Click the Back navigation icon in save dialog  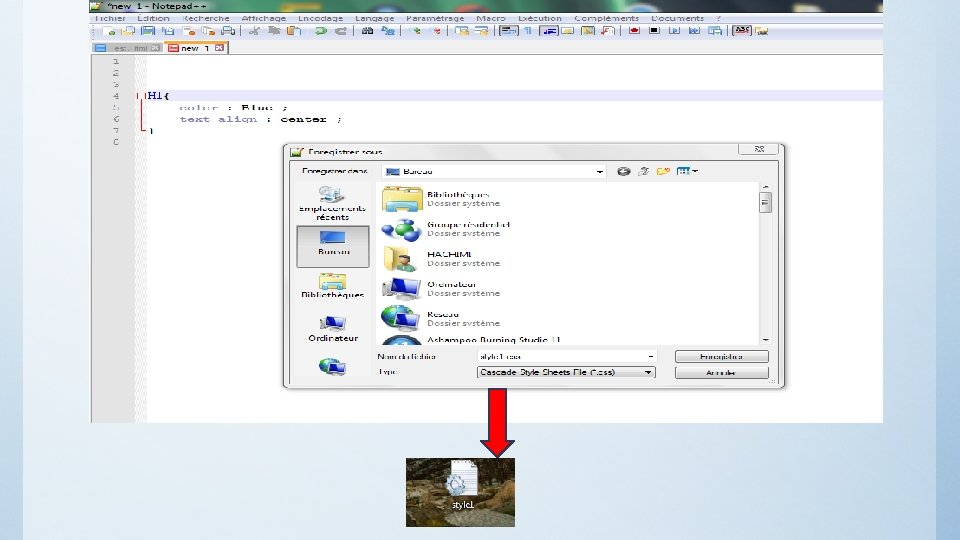(x=623, y=171)
